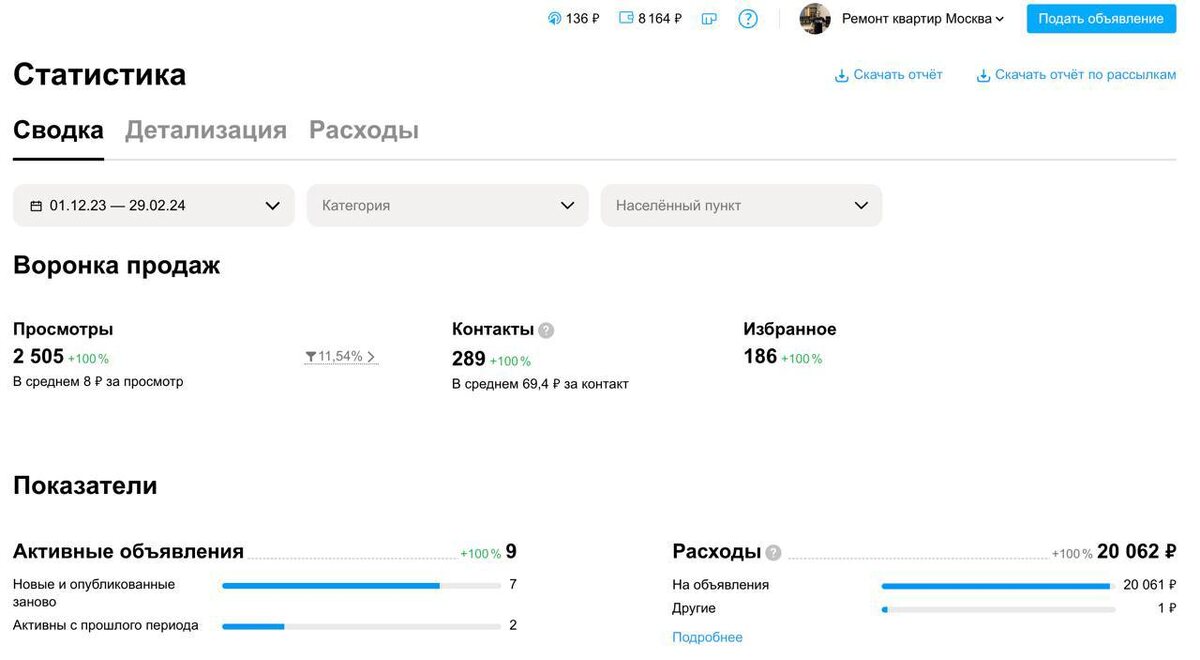Open help via the question mark icon
The image size is (1200, 660).
747,18
